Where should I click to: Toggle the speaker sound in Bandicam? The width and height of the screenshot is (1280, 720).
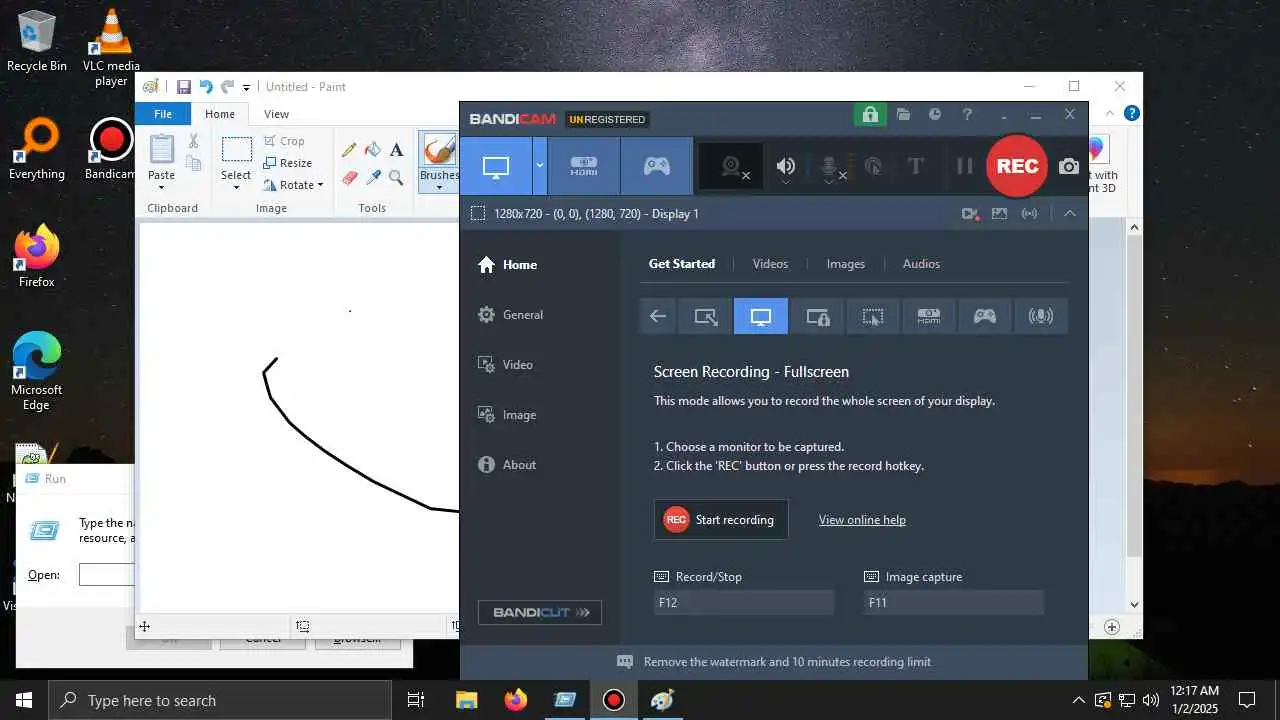coord(787,167)
